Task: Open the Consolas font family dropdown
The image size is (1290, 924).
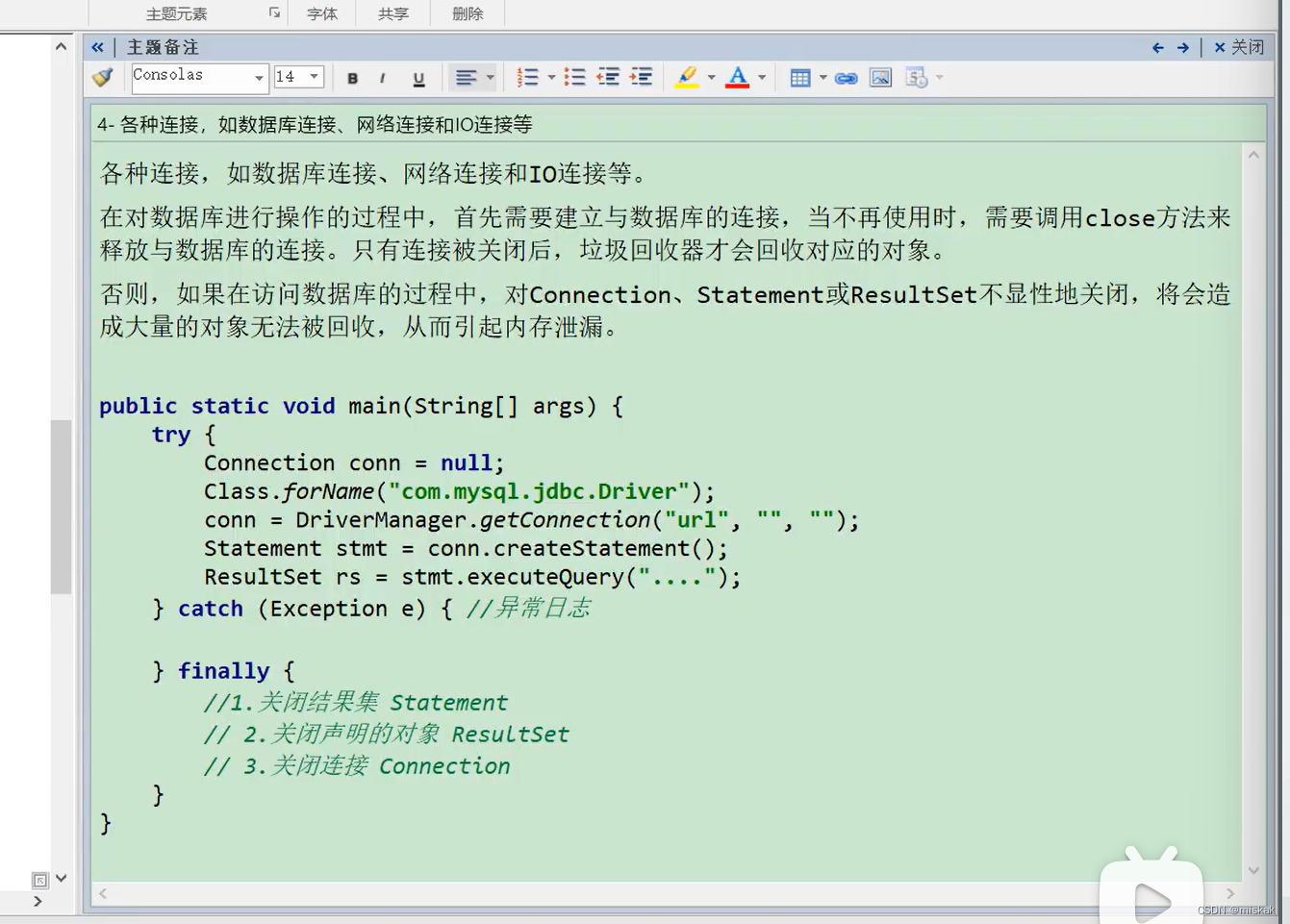Action: 259,78
